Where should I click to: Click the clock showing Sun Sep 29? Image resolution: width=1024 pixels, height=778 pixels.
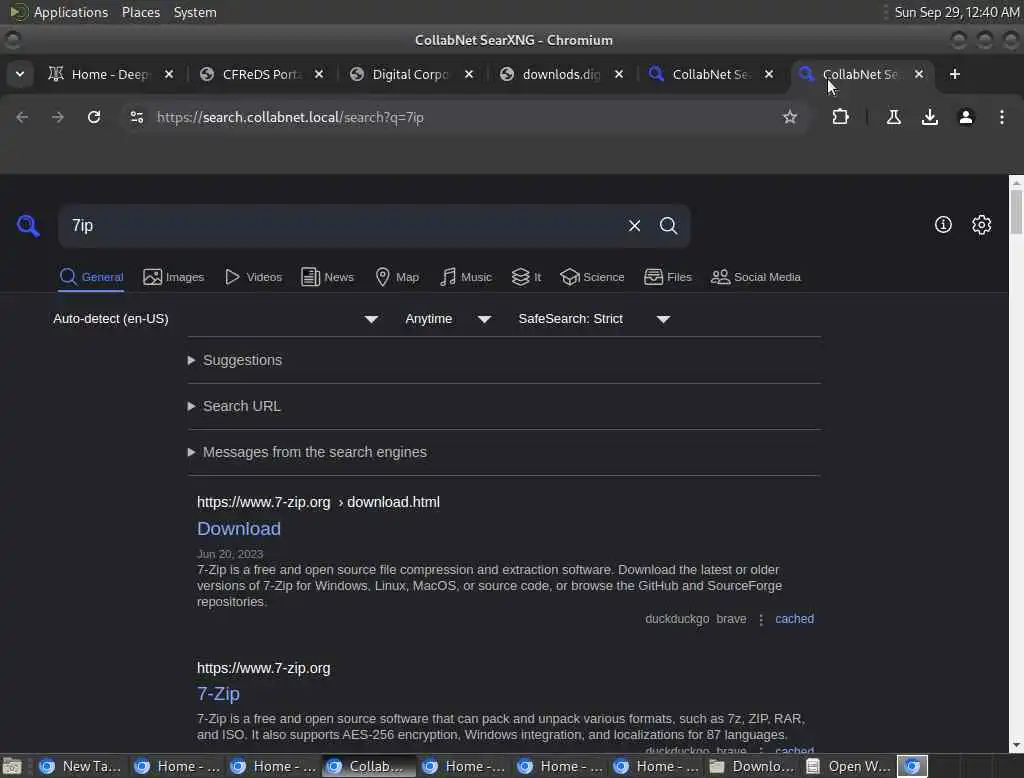[x=957, y=12]
